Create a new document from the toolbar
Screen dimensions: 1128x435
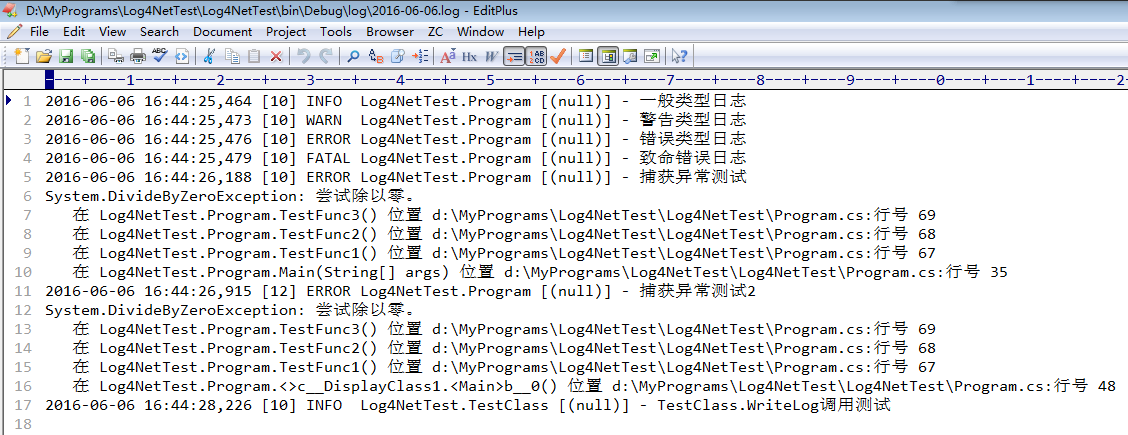22,56
